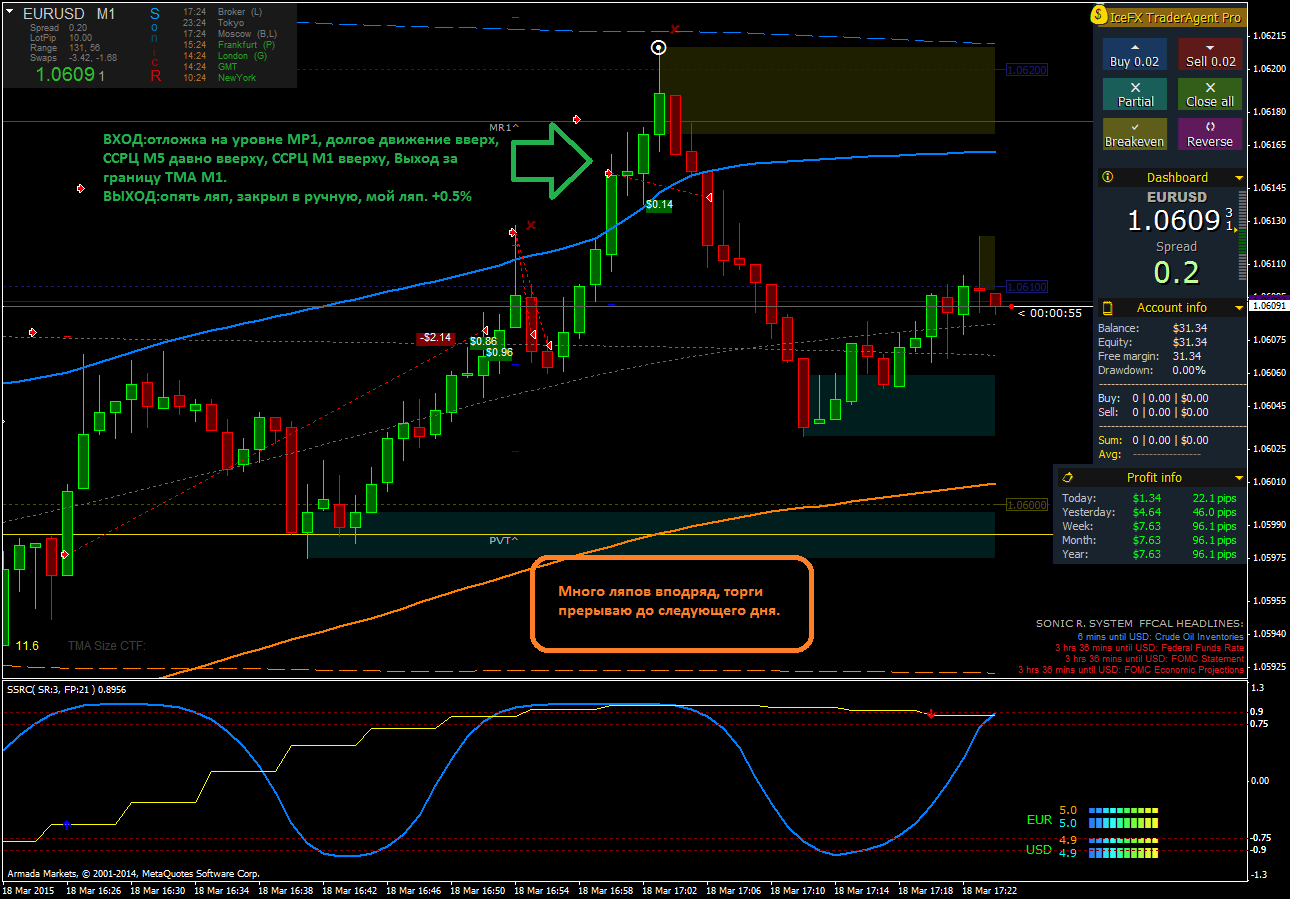Click the Dashboard panel header label
Image resolution: width=1290 pixels, height=899 pixels.
[x=1177, y=177]
